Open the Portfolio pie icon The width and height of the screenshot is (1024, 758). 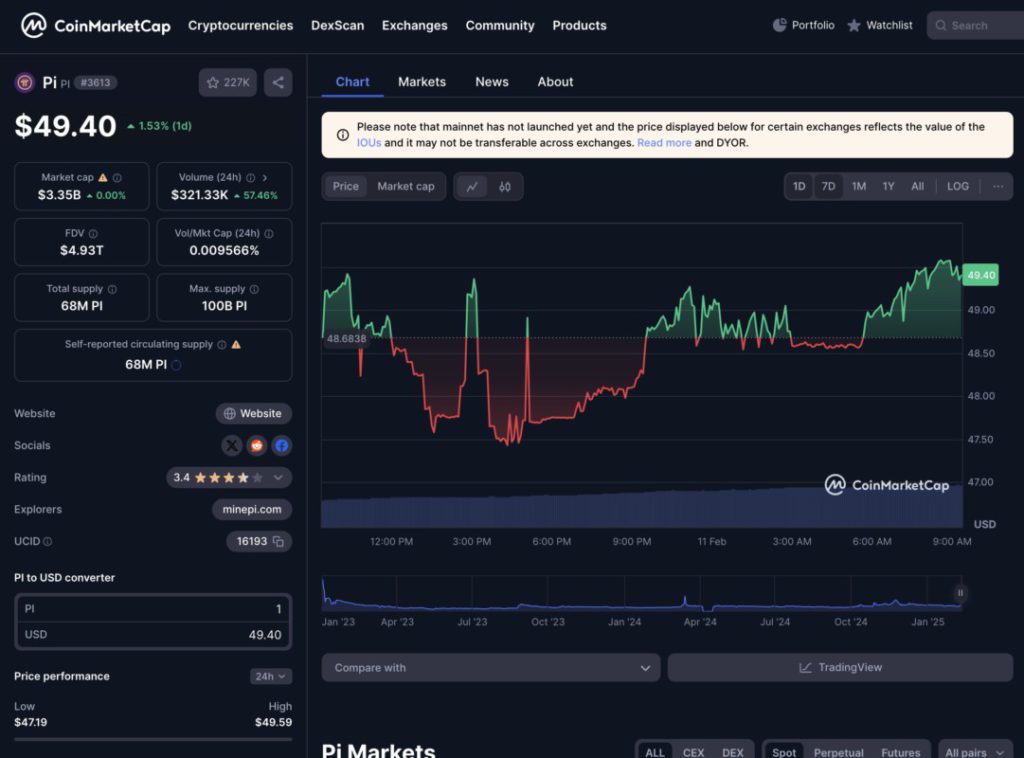pos(779,25)
